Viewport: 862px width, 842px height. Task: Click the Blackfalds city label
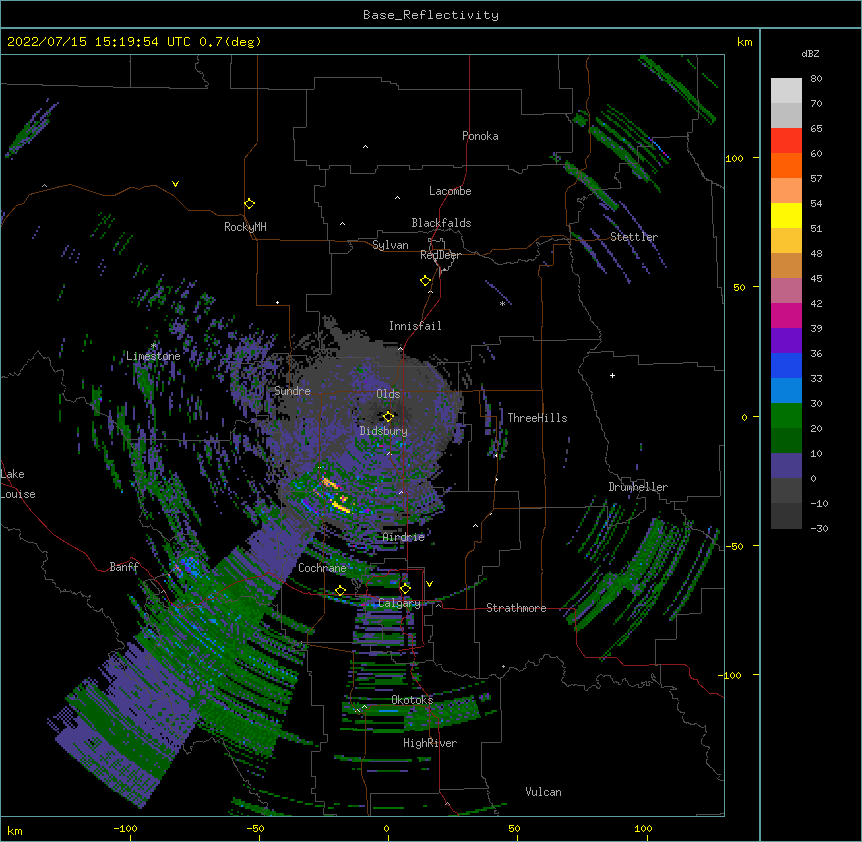441,223
